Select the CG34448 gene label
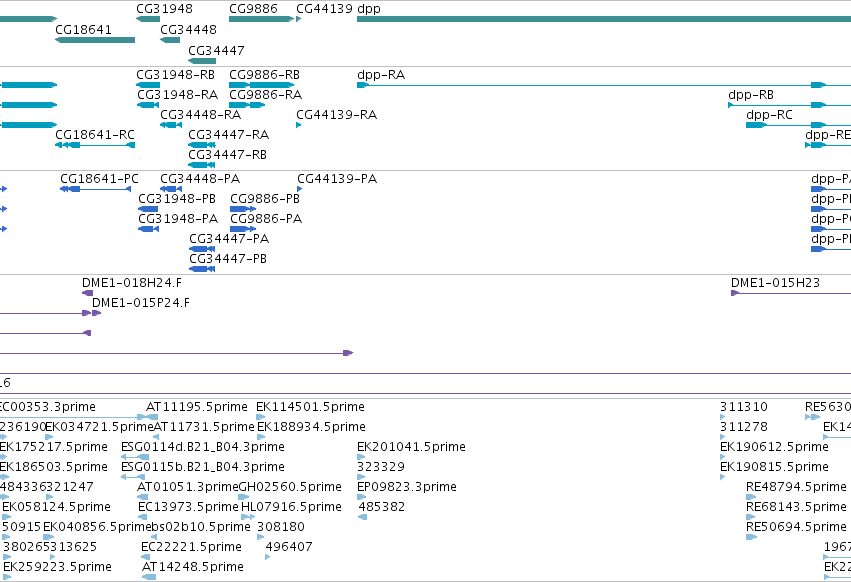Image resolution: width=851 pixels, height=582 pixels. [x=188, y=29]
